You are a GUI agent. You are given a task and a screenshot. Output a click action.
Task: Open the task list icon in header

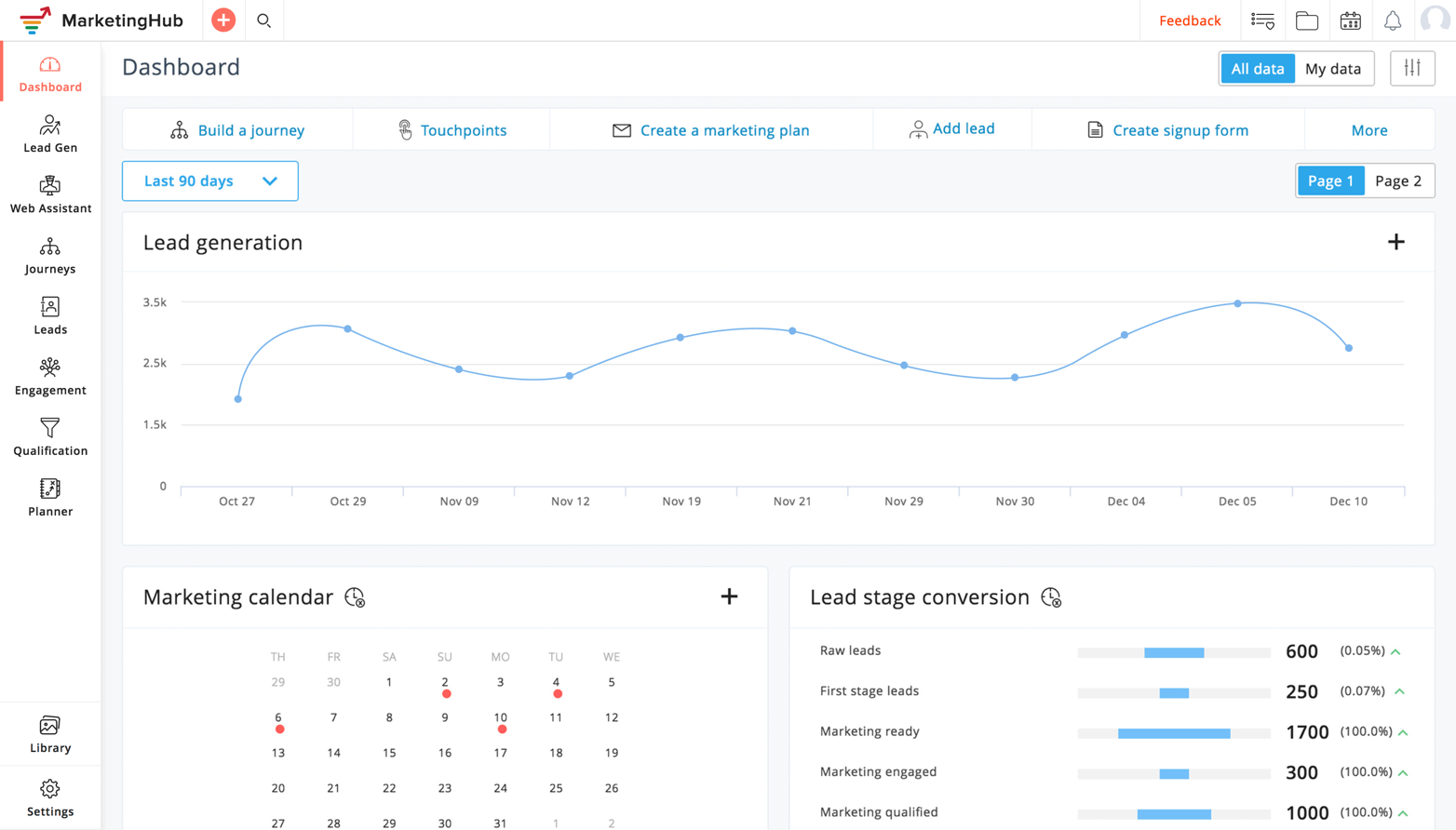pos(1263,20)
